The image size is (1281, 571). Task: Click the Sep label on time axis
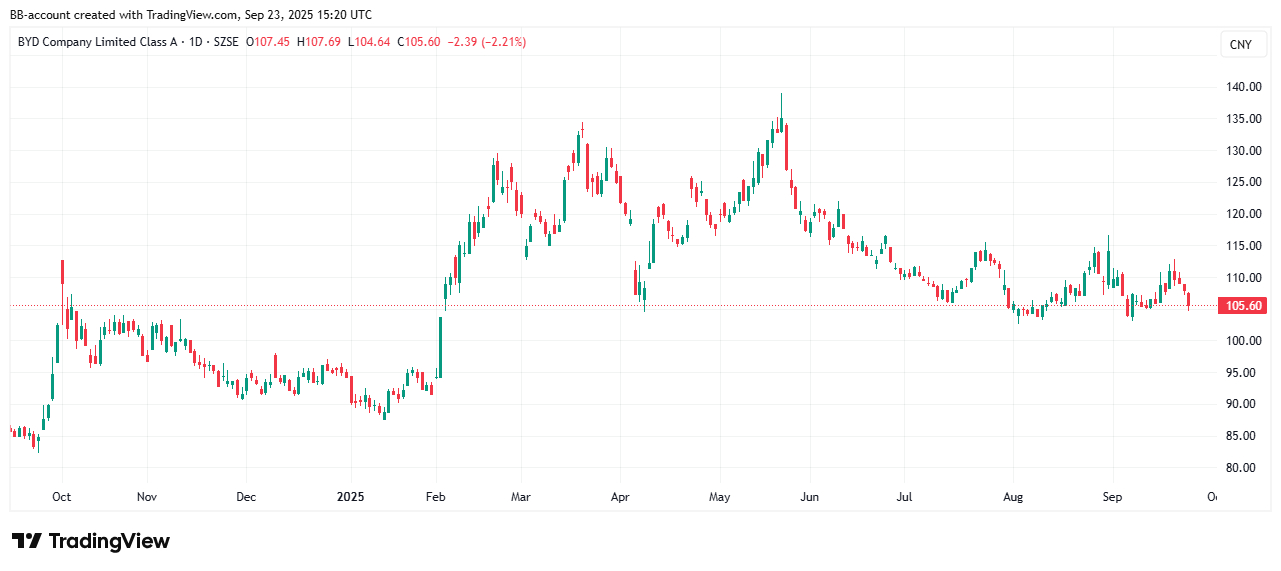tap(1111, 496)
